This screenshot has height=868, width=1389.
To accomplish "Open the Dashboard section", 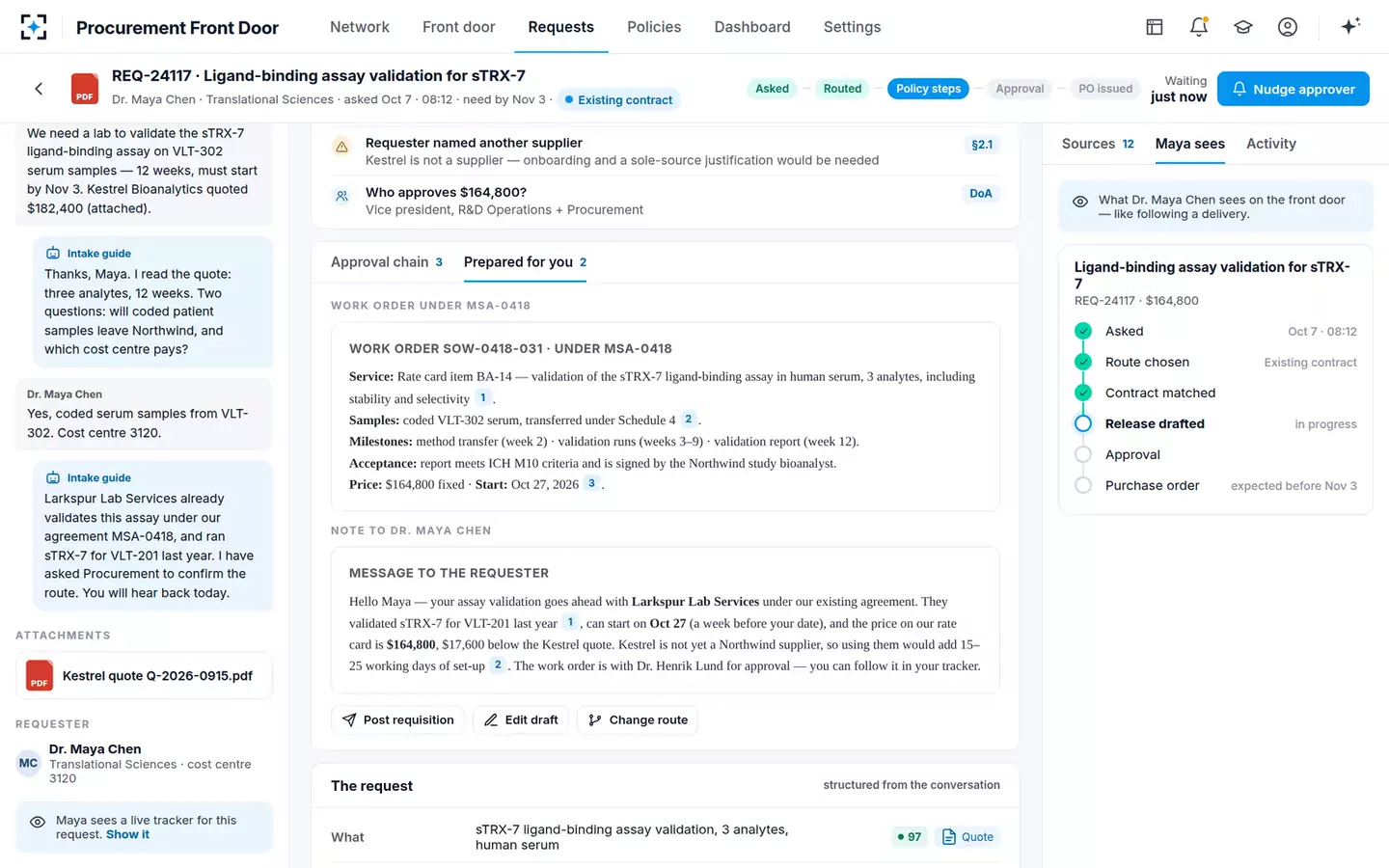I will click(752, 27).
